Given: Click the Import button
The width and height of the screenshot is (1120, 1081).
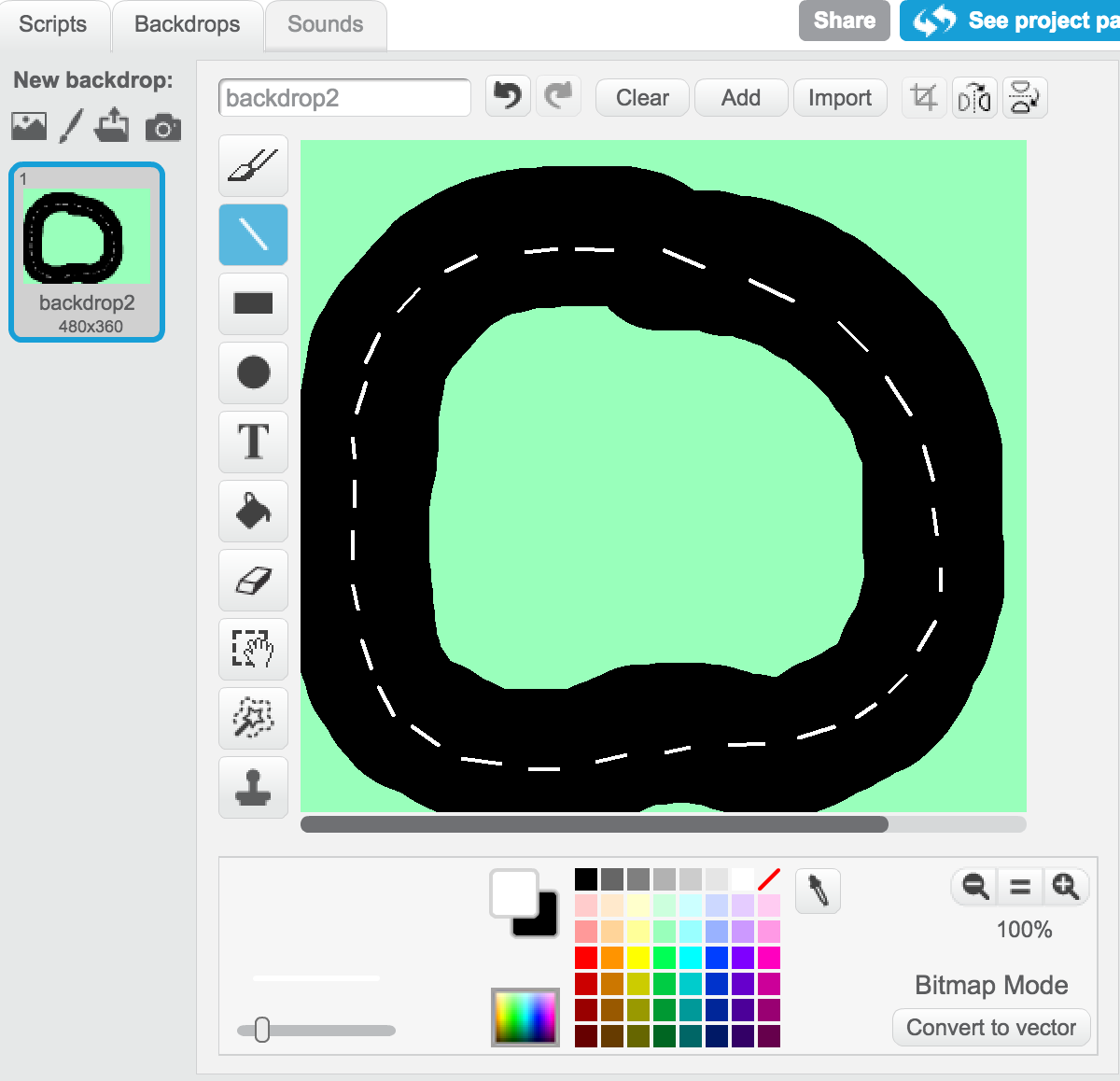Looking at the screenshot, I should [840, 98].
